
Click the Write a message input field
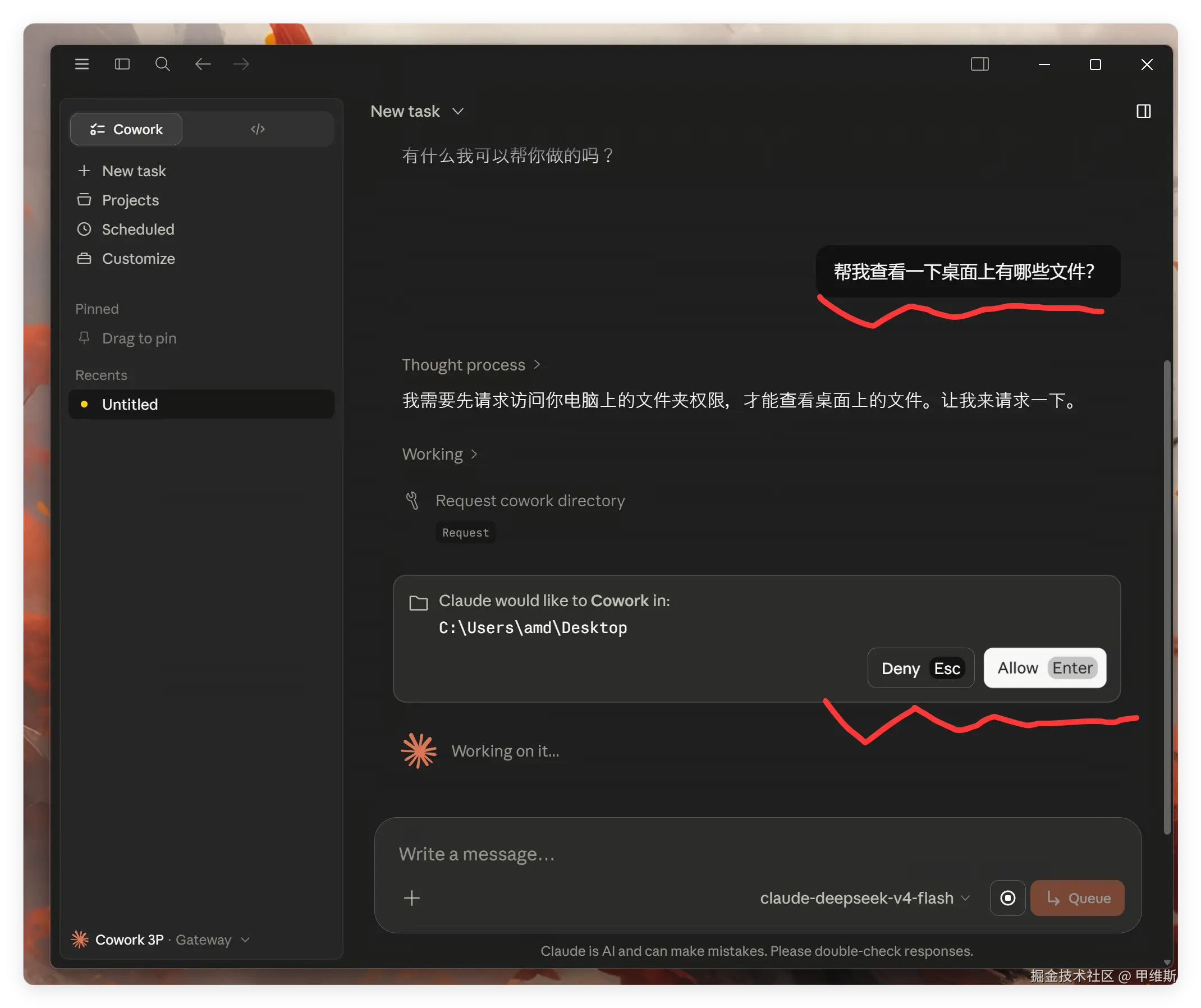[x=757, y=854]
